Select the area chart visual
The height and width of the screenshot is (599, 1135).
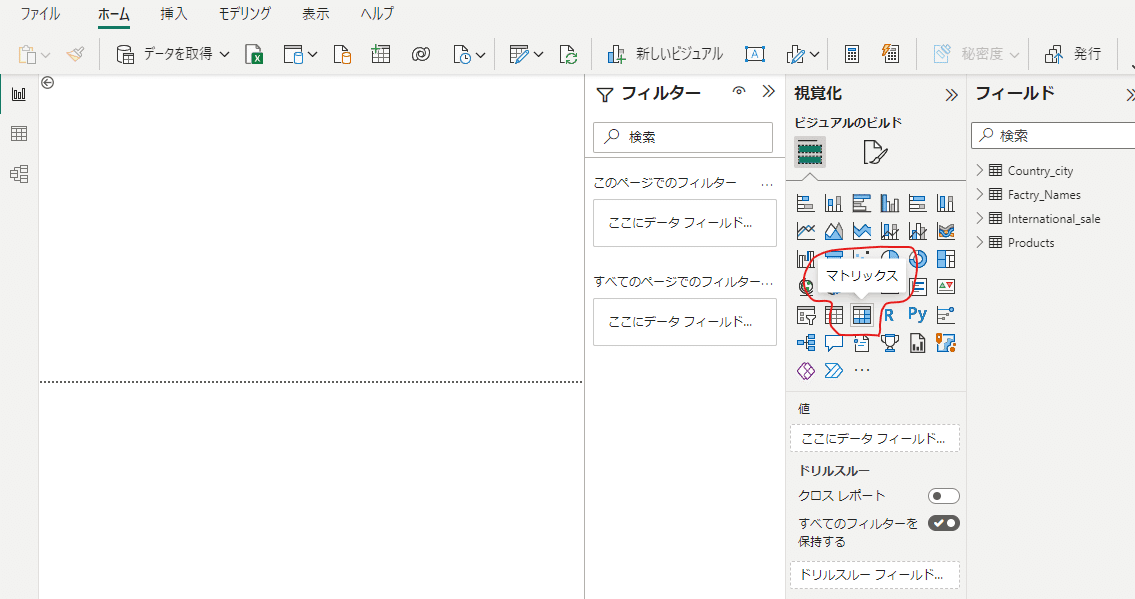click(x=834, y=231)
